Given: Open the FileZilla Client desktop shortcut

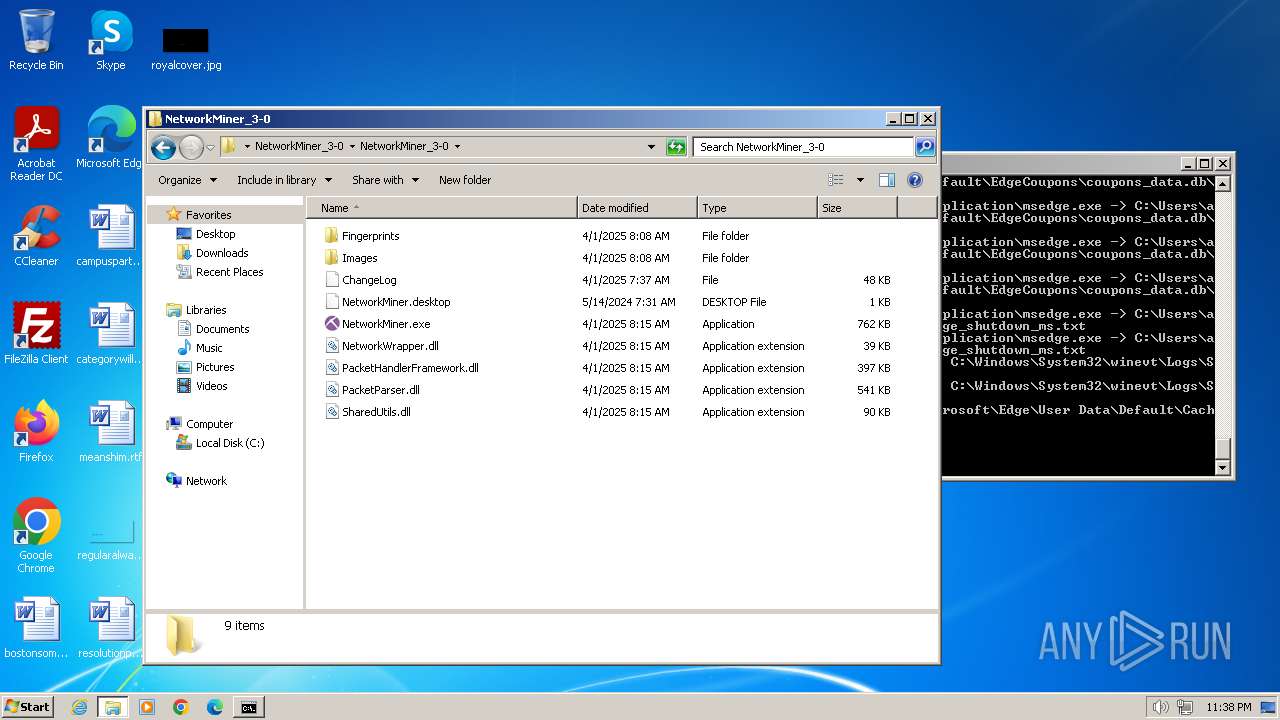Looking at the screenshot, I should click(x=36, y=334).
